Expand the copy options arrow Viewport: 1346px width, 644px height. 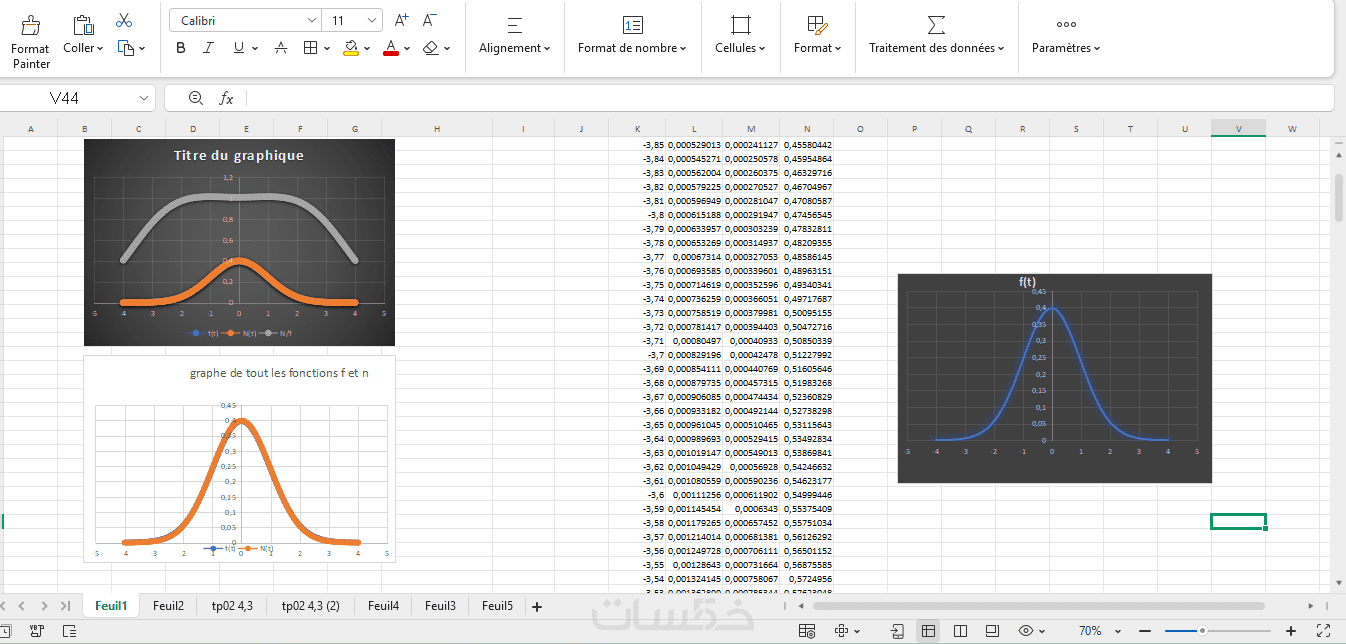141,48
